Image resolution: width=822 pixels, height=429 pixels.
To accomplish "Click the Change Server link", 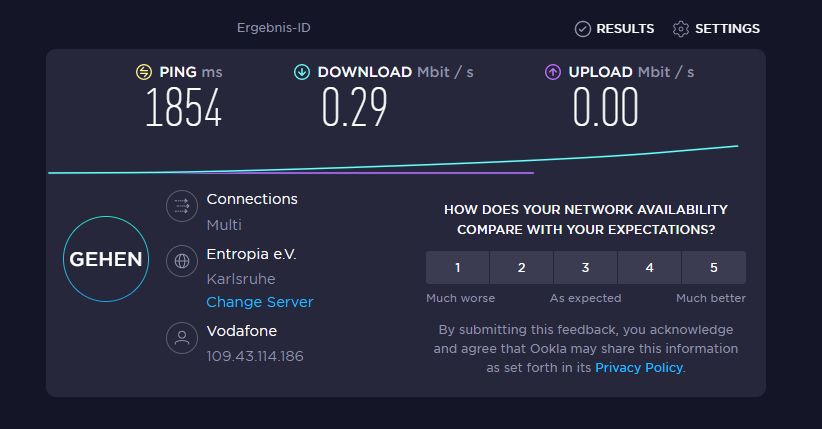I will 260,302.
